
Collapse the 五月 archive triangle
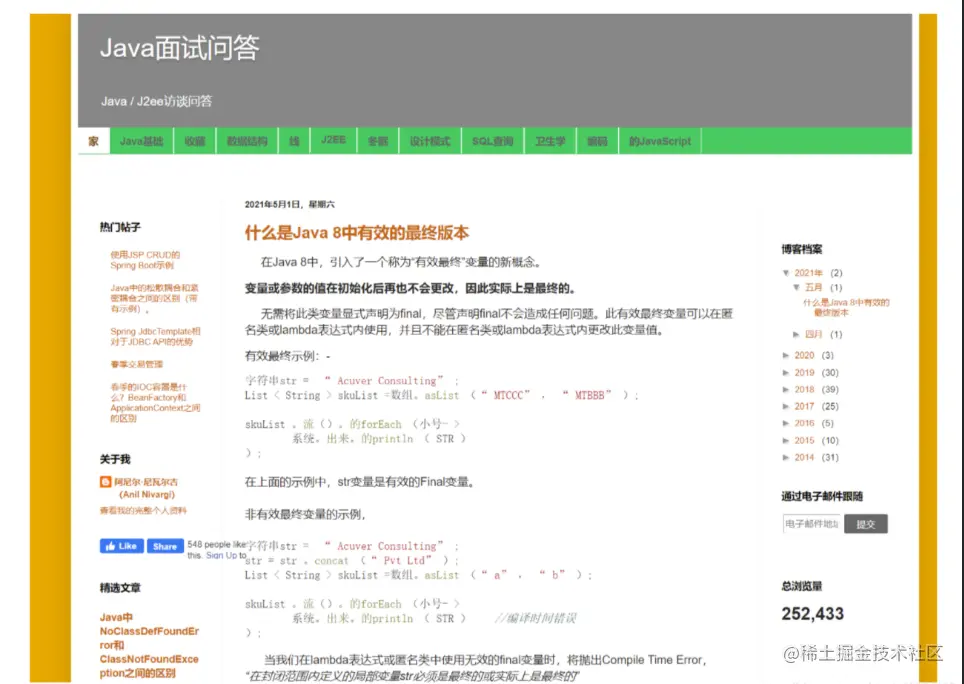(x=796, y=288)
